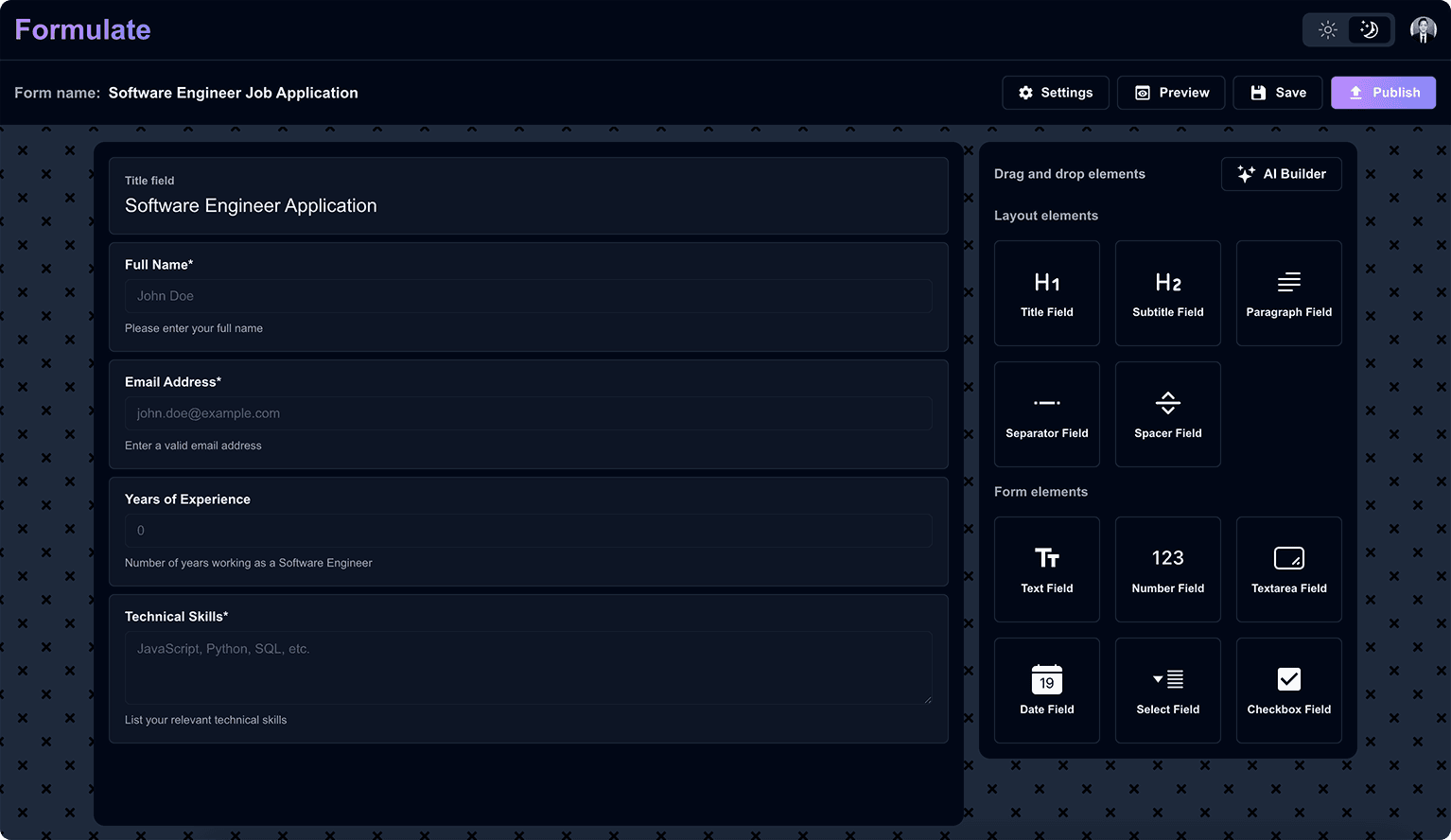Viewport: 1451px width, 840px height.
Task: Select the Select Field dropdown element
Action: pos(1167,690)
